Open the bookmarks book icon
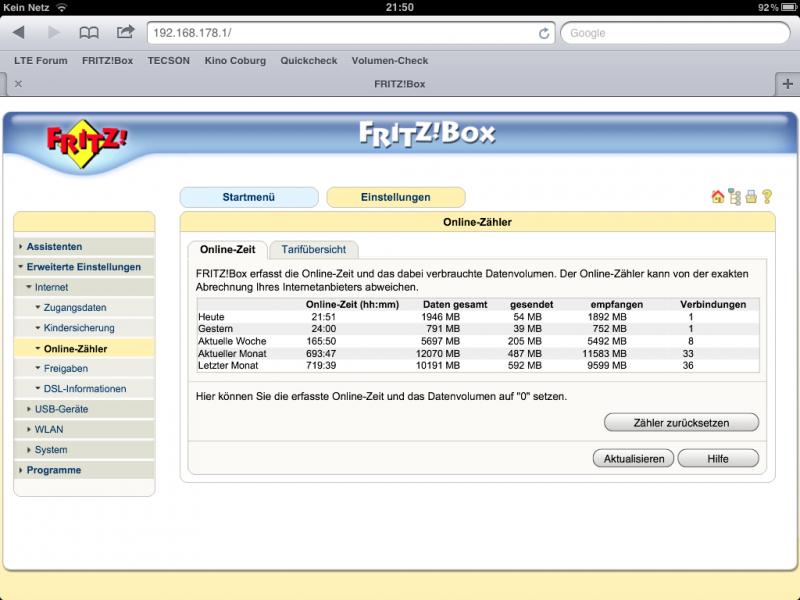The height and width of the screenshot is (600, 800). pyautogui.click(x=89, y=33)
